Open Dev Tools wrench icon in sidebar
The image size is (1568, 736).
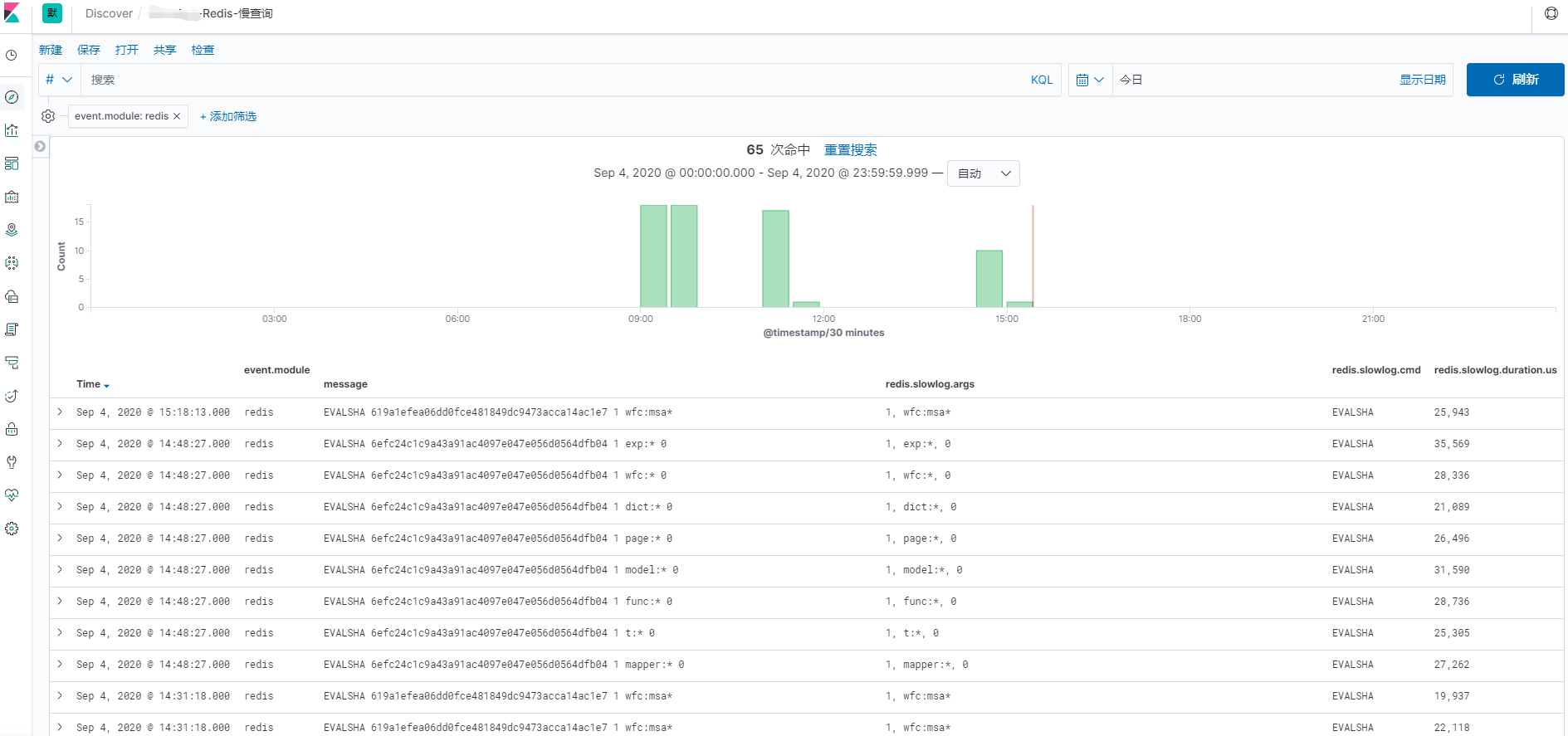pyautogui.click(x=12, y=462)
